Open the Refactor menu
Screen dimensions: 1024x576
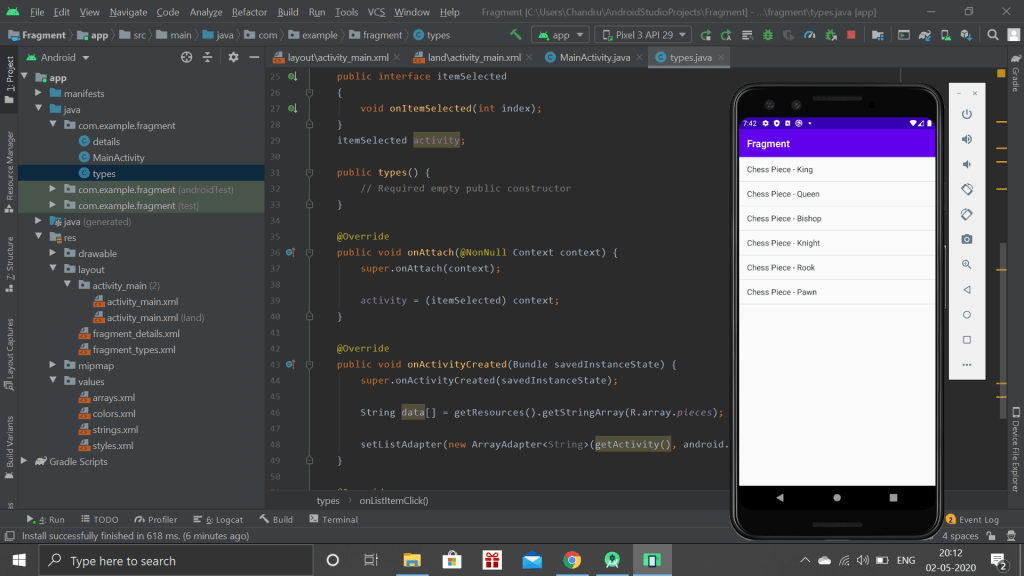pos(249,12)
